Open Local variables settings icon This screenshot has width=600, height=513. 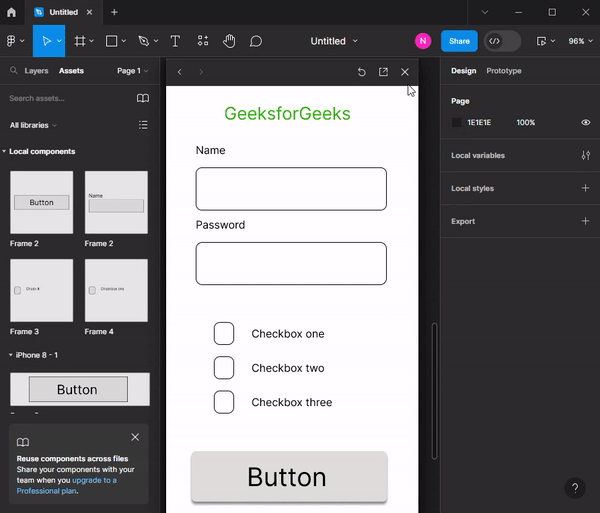[x=585, y=155]
